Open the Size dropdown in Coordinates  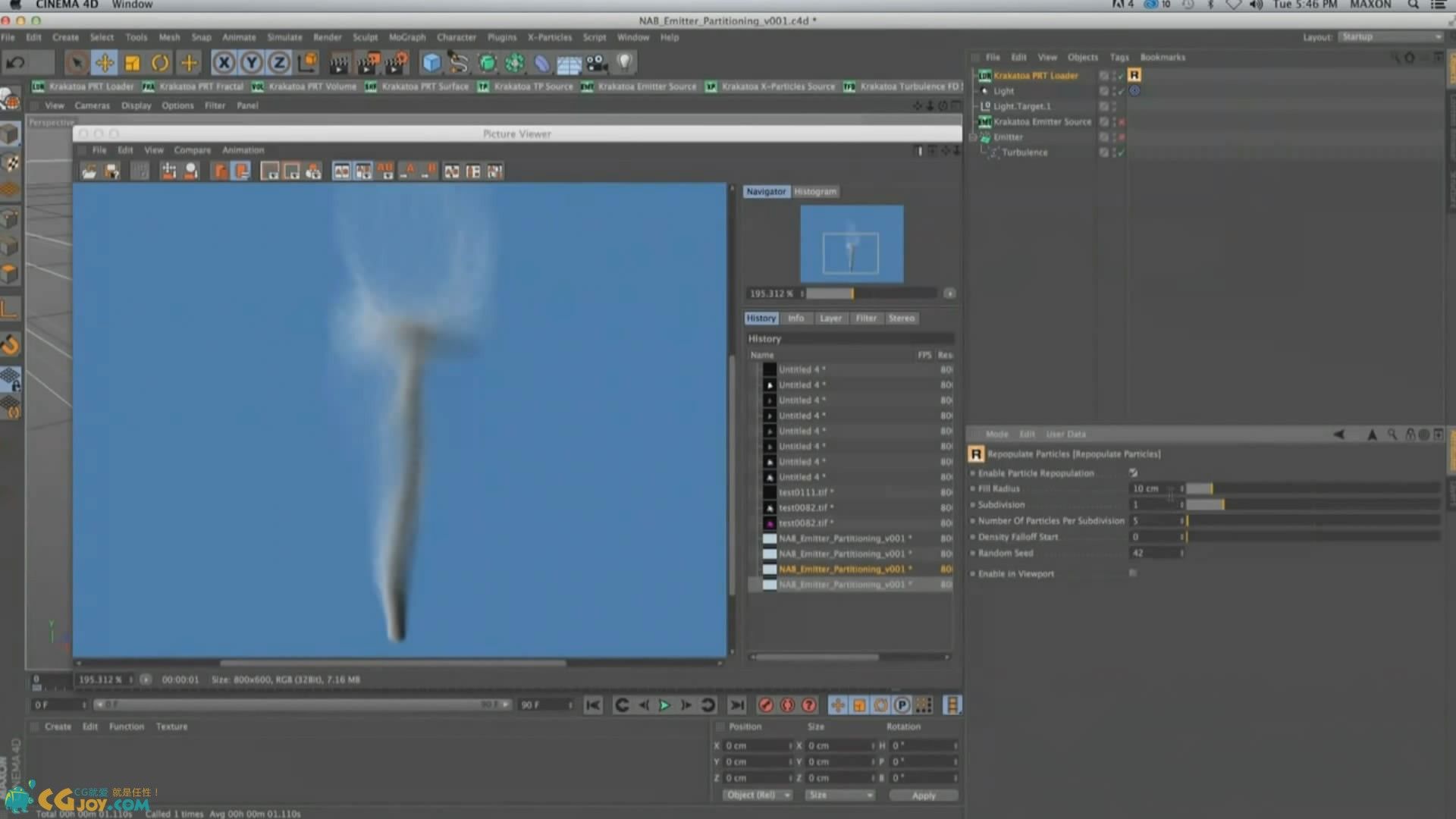tap(840, 795)
